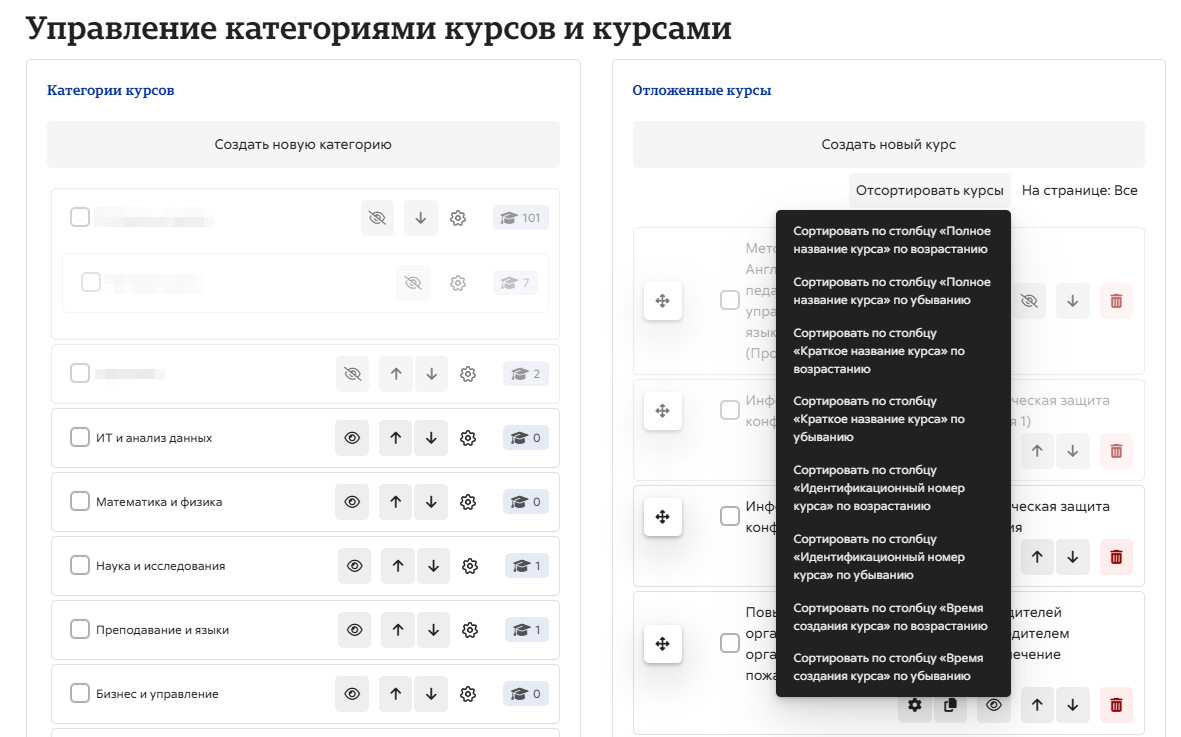Open settings gear in the 7-course subcategory row
The width and height of the screenshot is (1181, 737).
pos(458,283)
